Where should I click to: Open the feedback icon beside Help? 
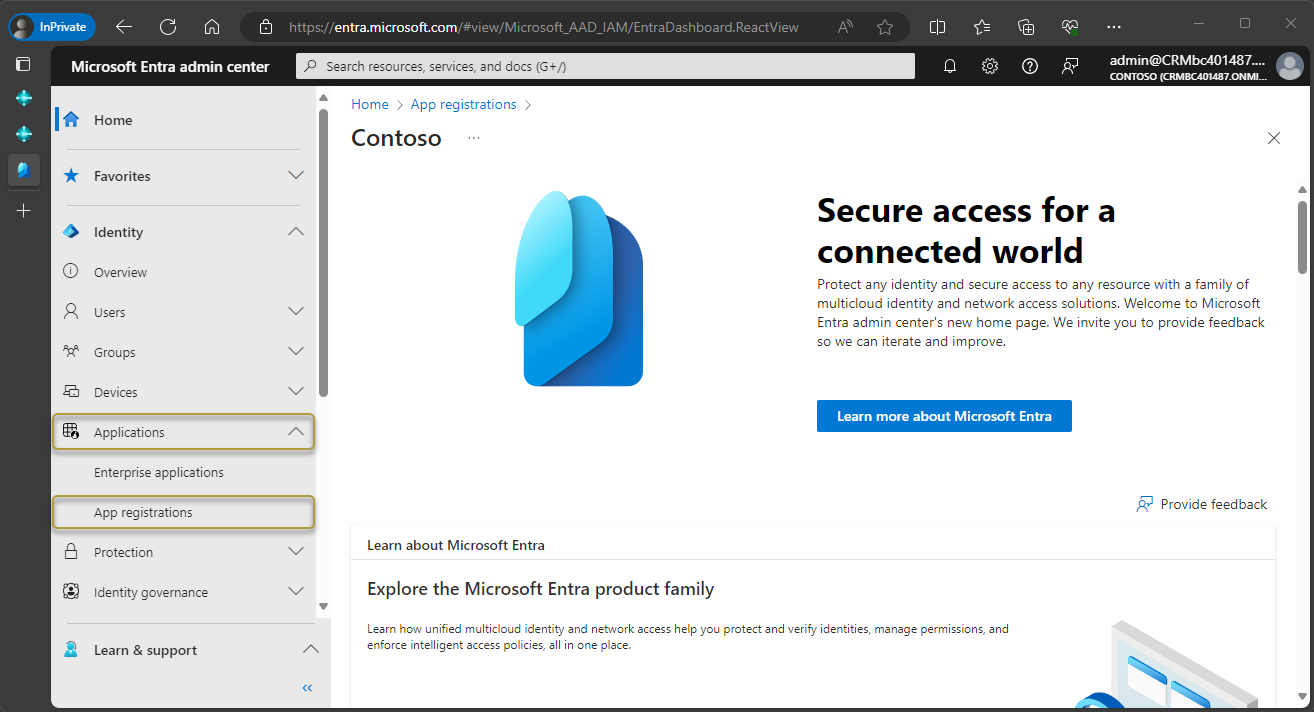pyautogui.click(x=1069, y=65)
